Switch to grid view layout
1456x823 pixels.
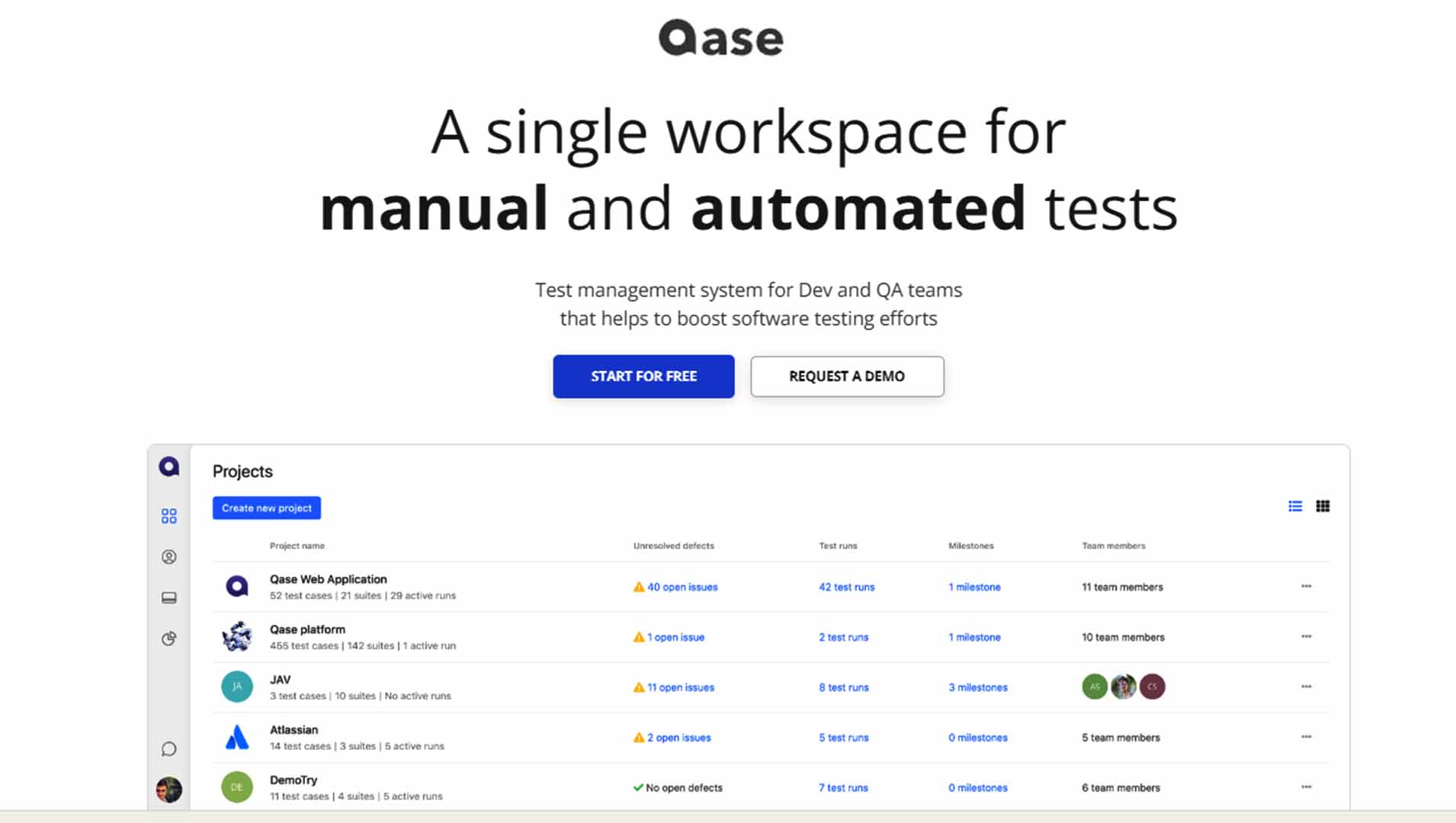1323,506
